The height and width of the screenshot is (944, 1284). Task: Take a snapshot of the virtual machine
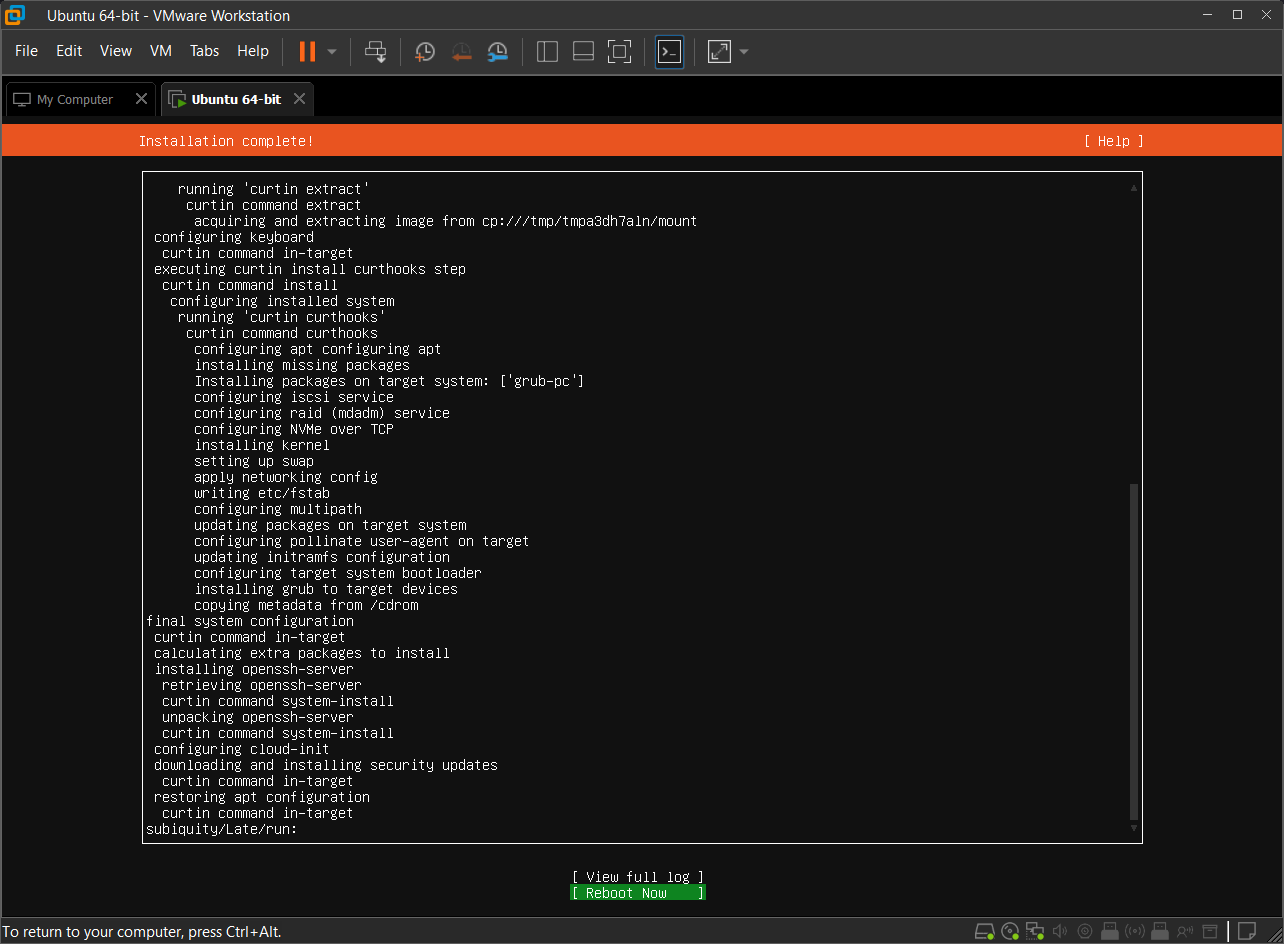tap(425, 52)
